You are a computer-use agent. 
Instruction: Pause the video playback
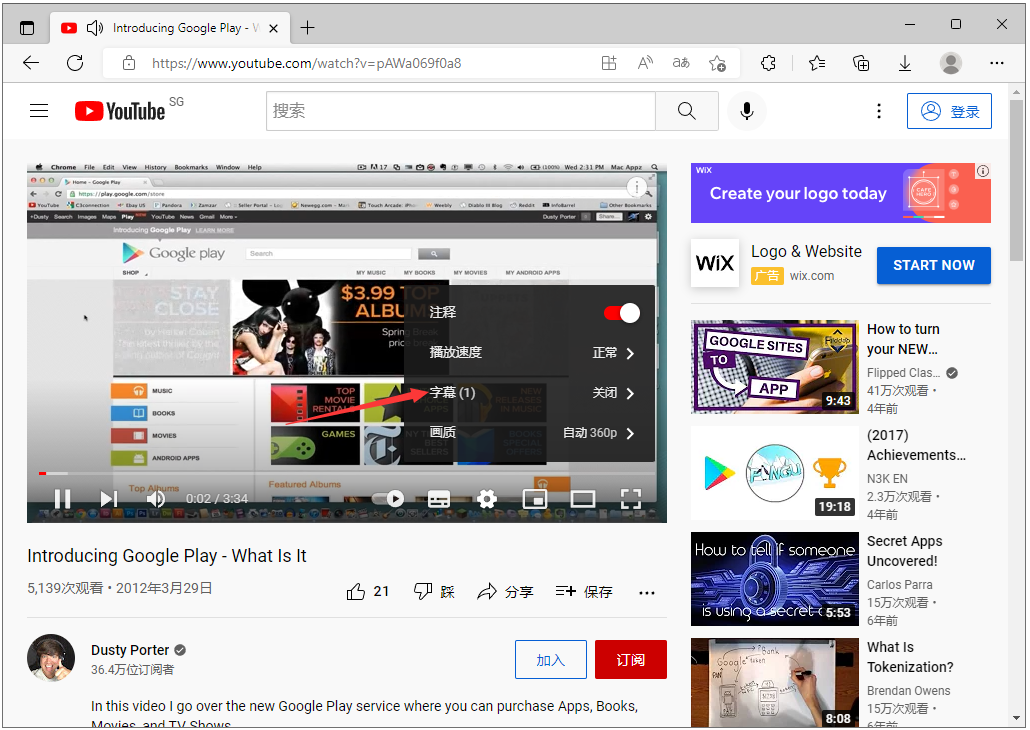pos(62,499)
